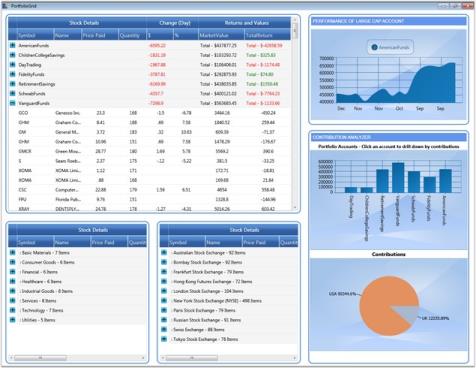Select the FPU stock row symbol
This screenshot has width=476, height=368.
tap(23, 199)
